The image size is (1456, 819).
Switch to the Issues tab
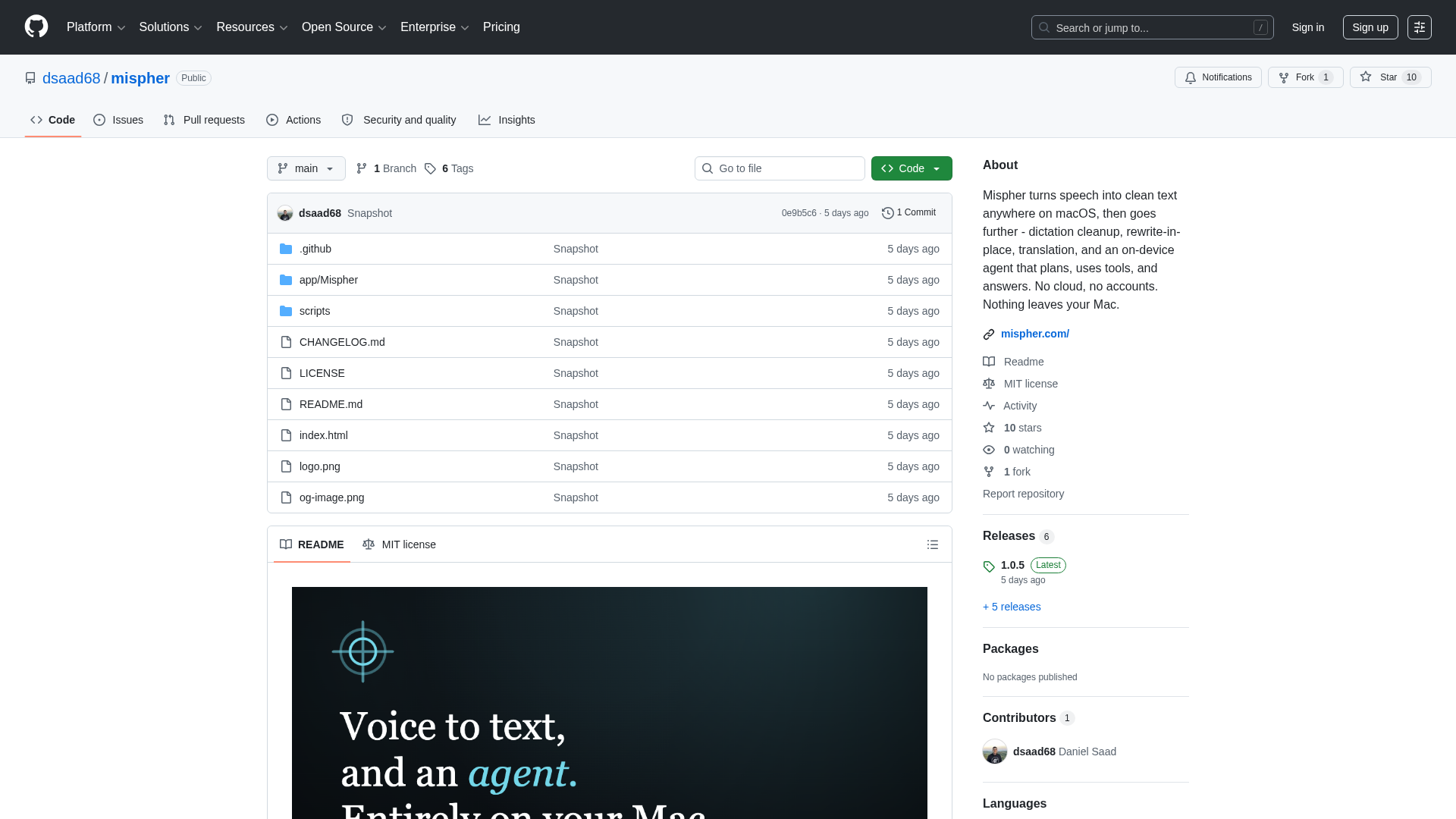point(118,120)
